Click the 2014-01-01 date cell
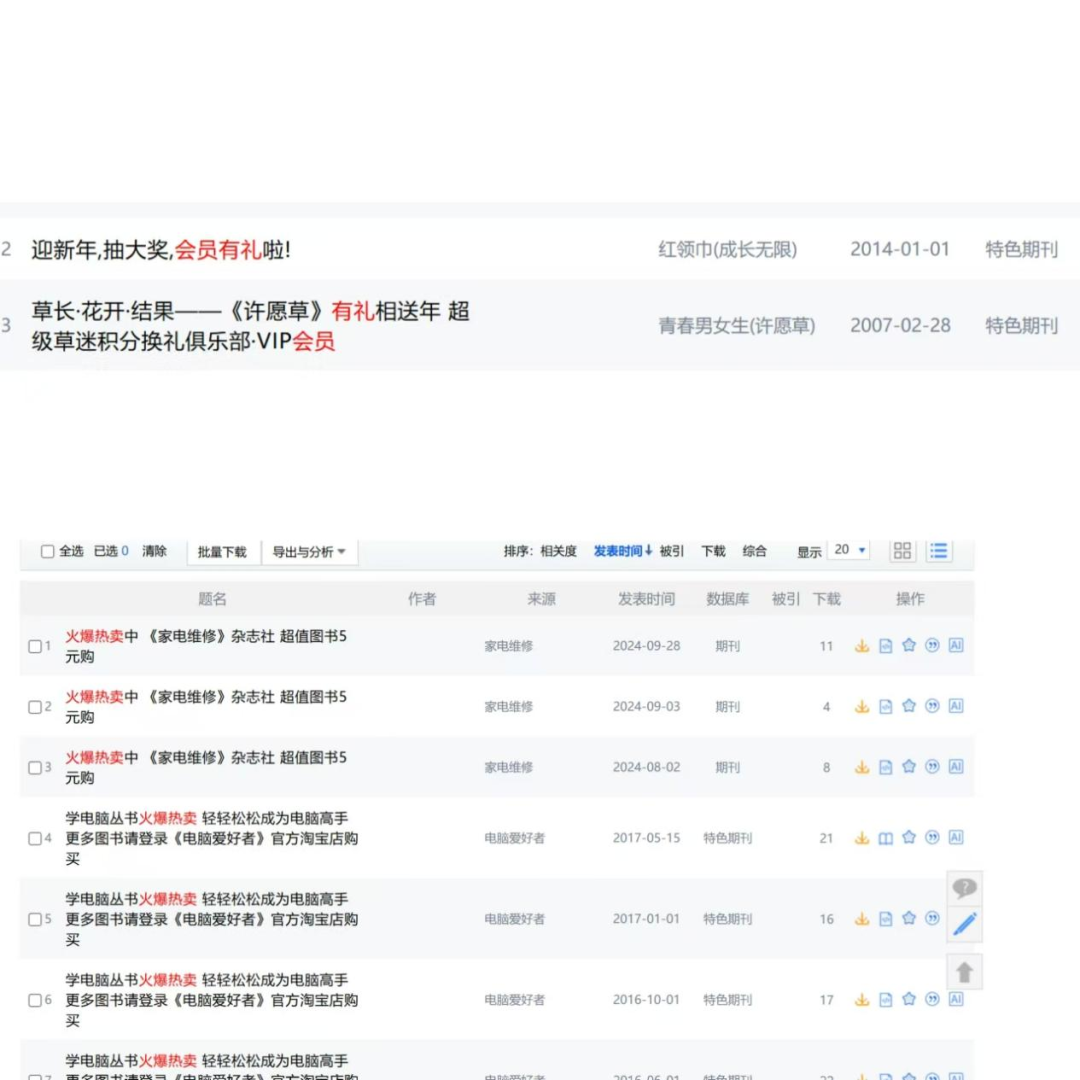 tap(900, 249)
